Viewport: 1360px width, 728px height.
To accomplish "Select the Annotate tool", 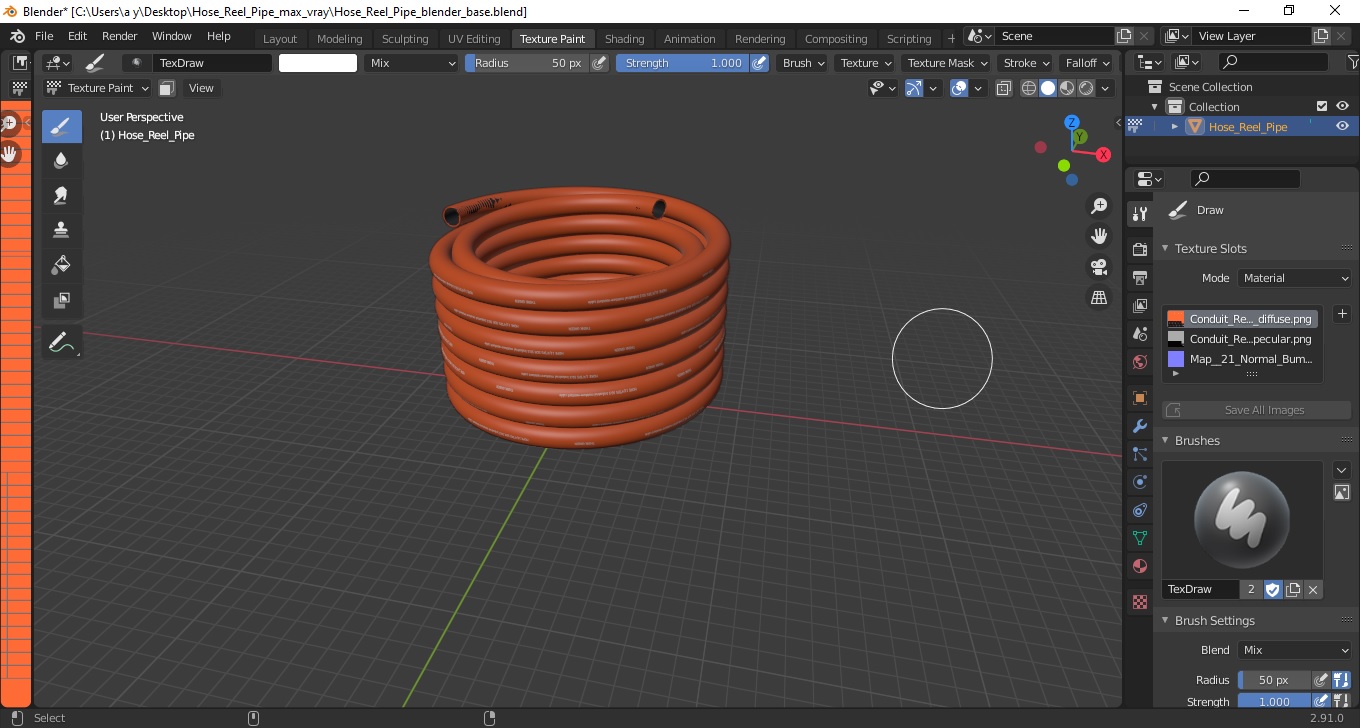I will click(62, 343).
